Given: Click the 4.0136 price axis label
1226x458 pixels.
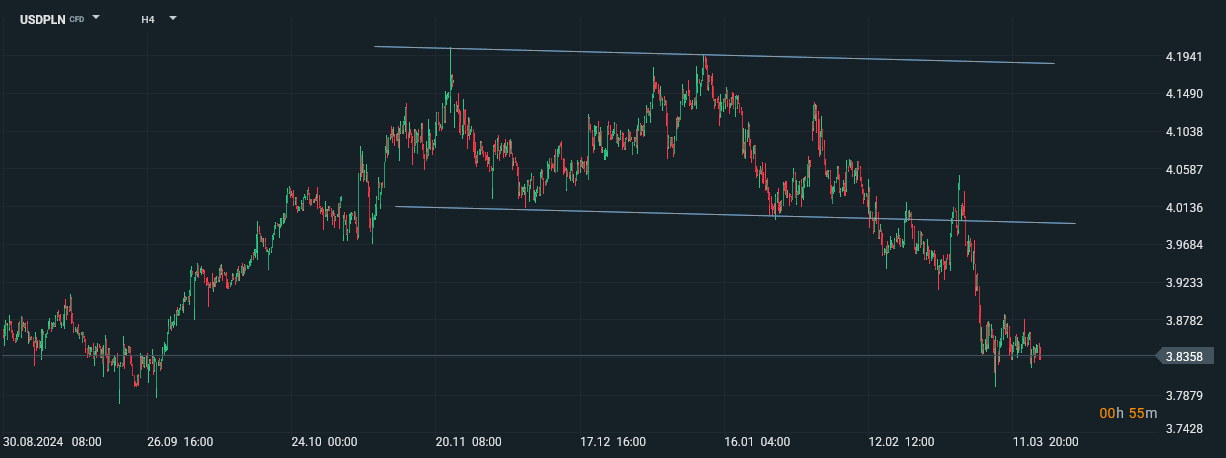Looking at the screenshot, I should pyautogui.click(x=1186, y=208).
